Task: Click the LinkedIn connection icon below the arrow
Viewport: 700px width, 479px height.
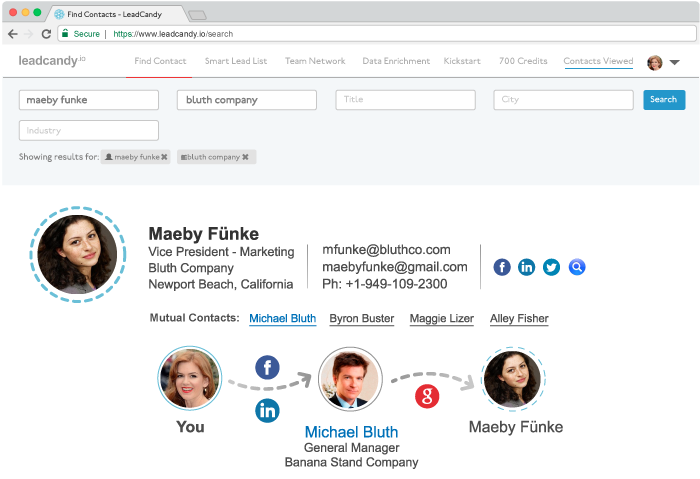Action: coord(267,410)
